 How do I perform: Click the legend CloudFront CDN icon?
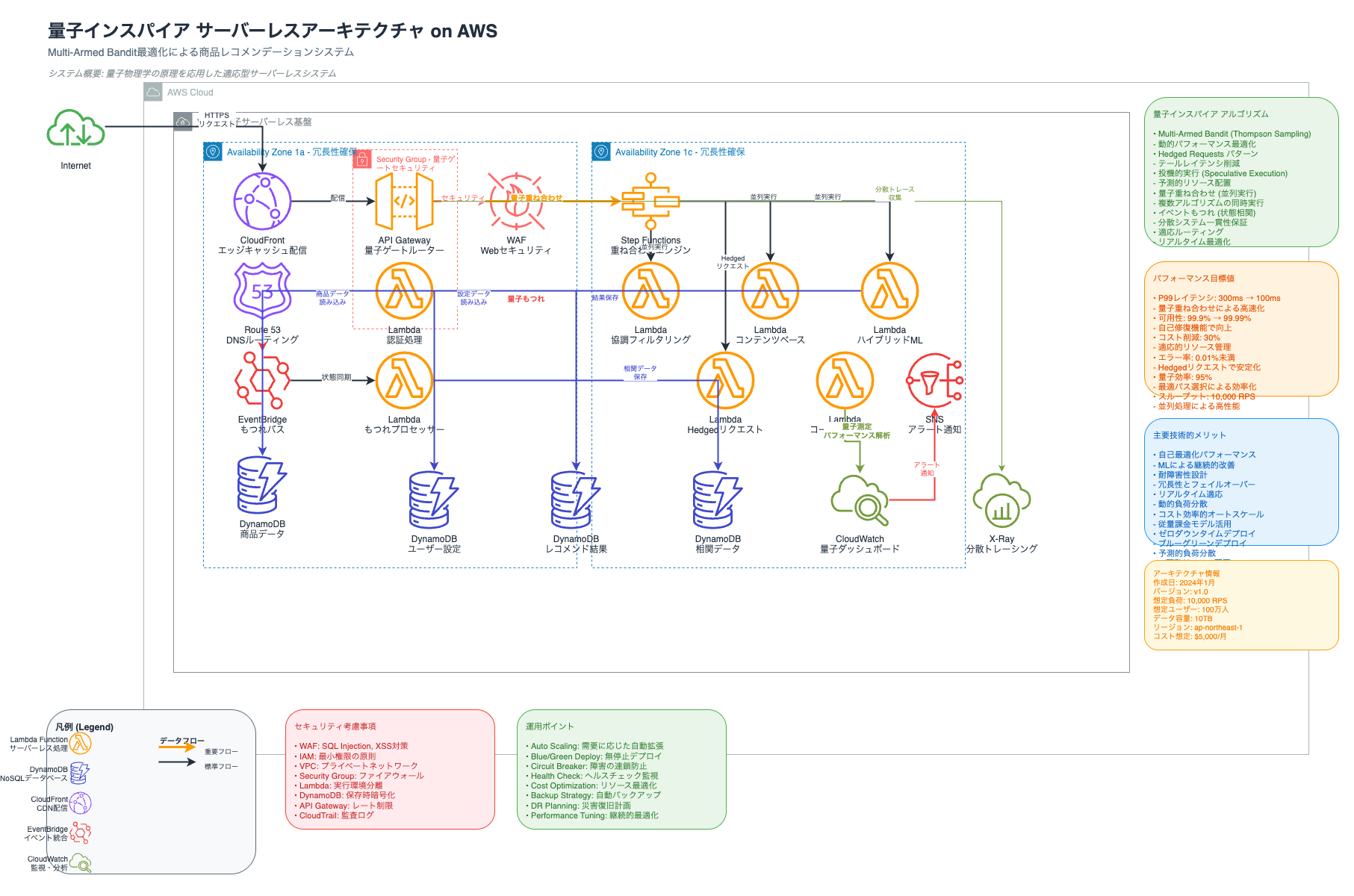tap(80, 803)
